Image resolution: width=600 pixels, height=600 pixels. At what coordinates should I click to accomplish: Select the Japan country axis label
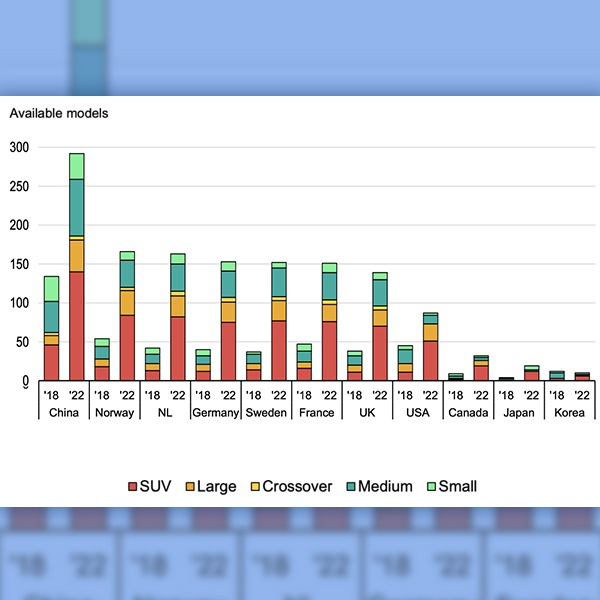[x=519, y=412]
